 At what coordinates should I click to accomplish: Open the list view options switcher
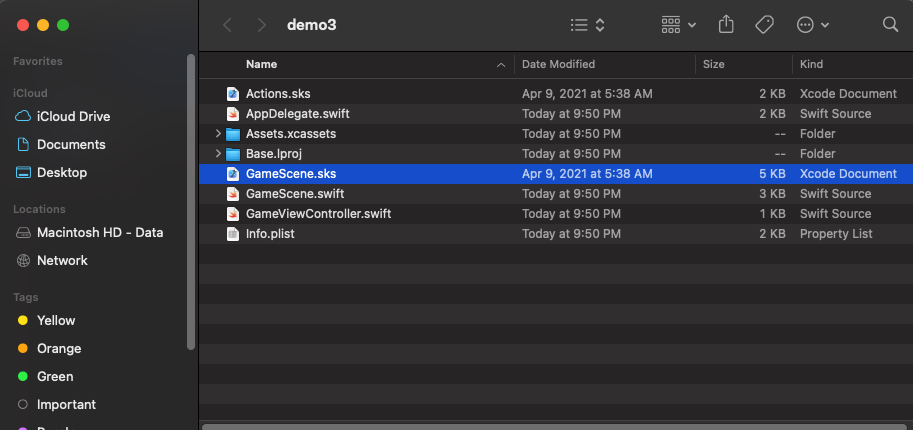587,25
